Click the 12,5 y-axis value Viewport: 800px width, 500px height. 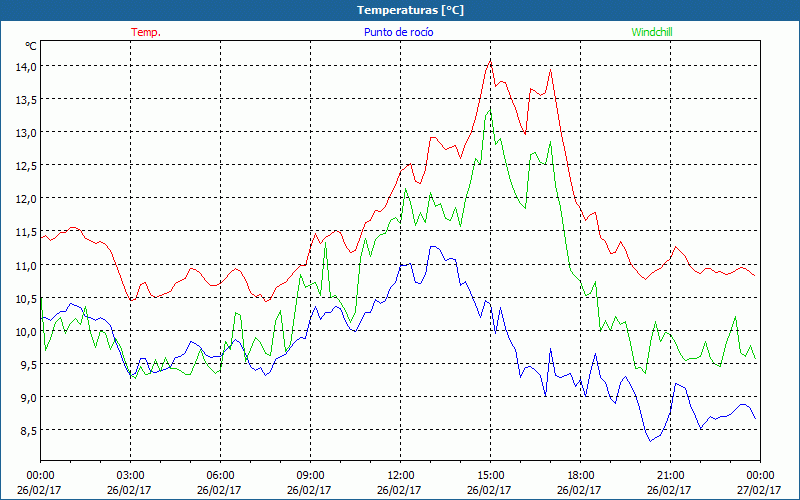tap(26, 166)
